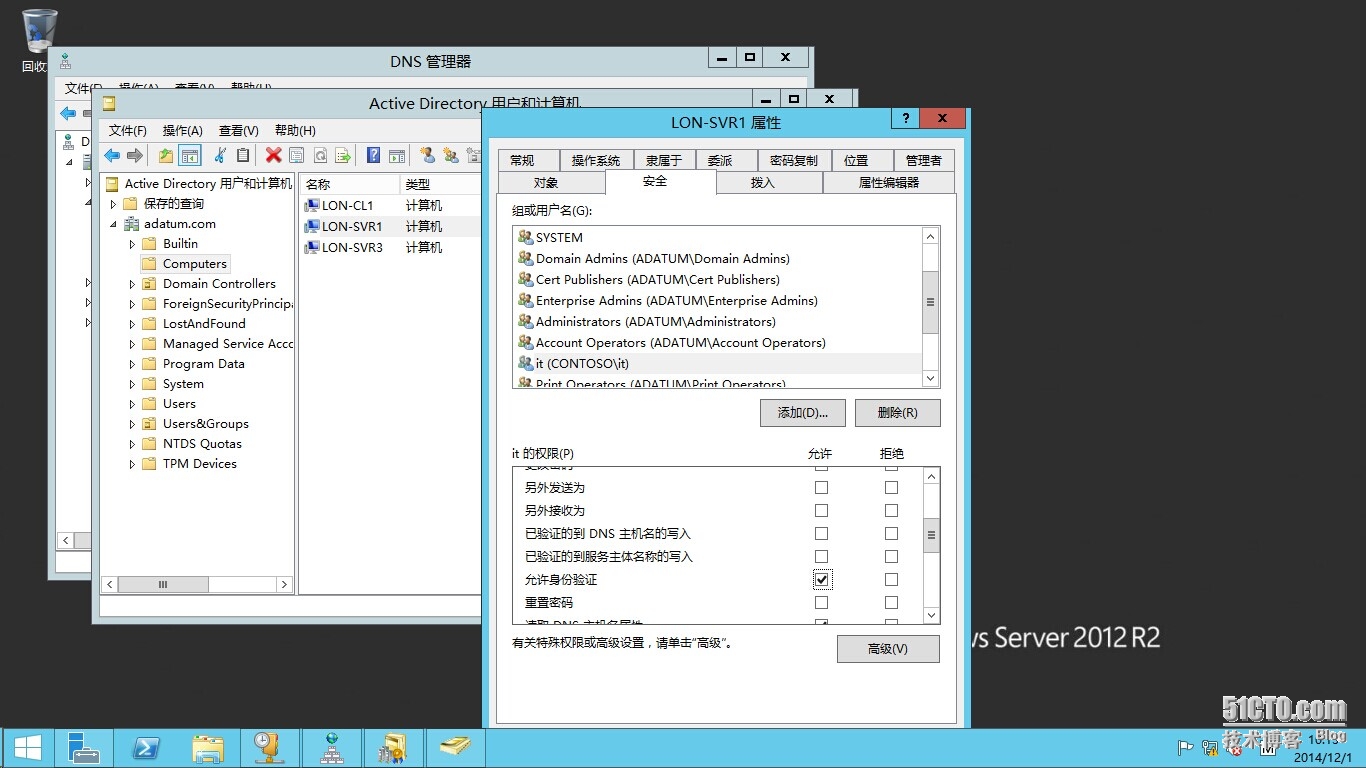Launch PowerShell from the taskbar
The image size is (1366, 768).
(x=147, y=748)
